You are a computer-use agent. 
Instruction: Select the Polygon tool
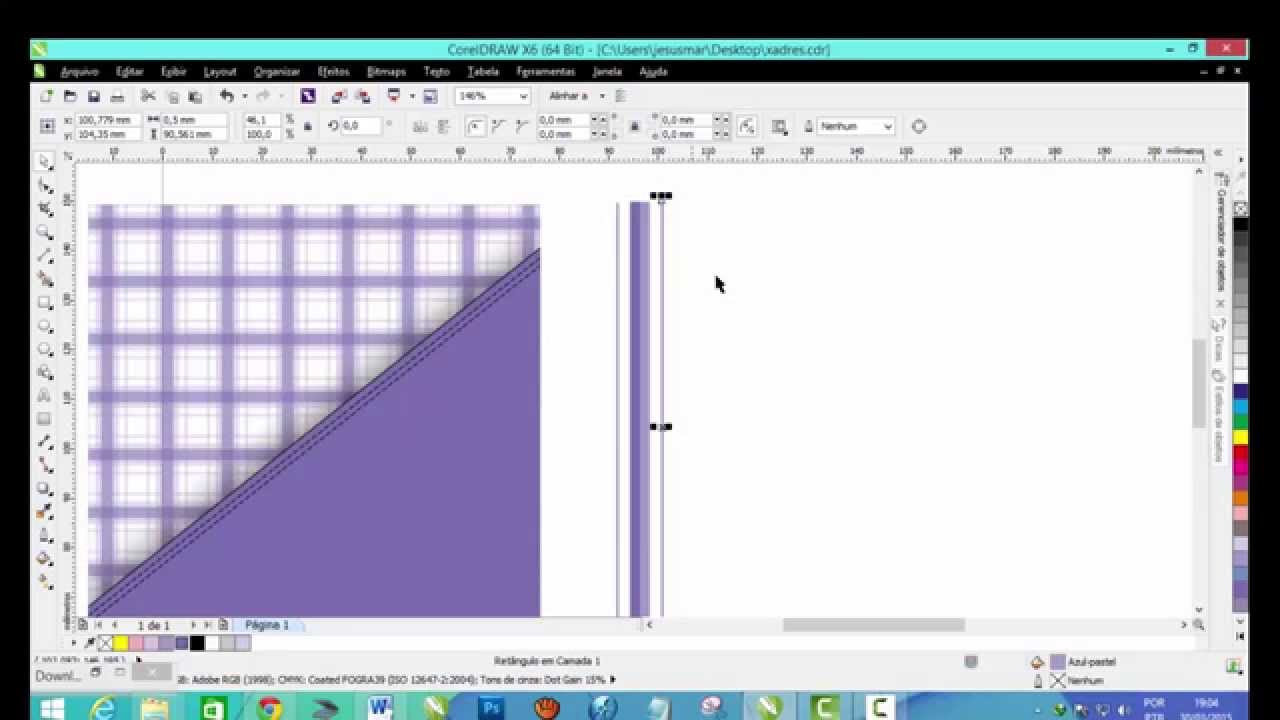tap(45, 349)
